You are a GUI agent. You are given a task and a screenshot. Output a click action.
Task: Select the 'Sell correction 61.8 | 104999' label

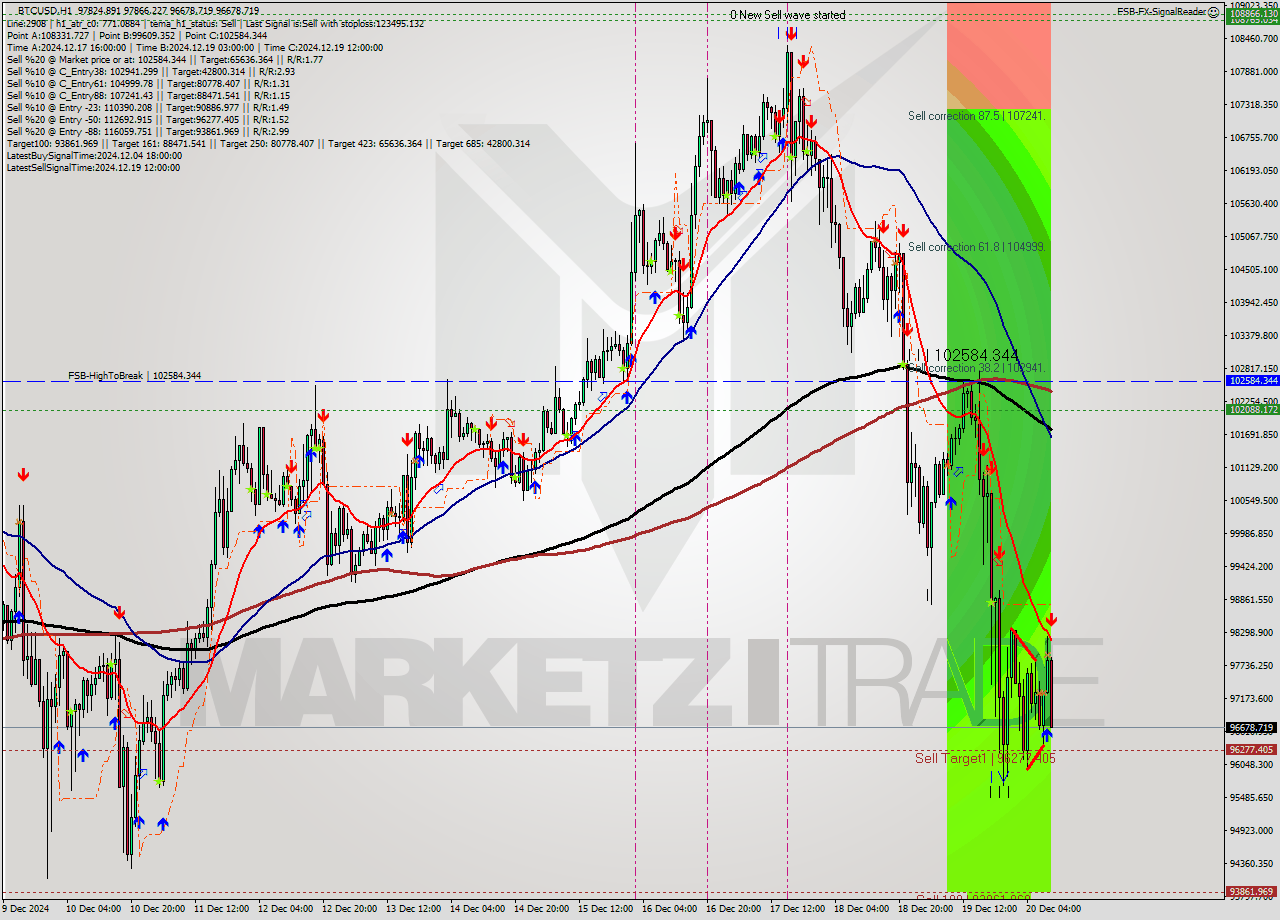[976, 247]
